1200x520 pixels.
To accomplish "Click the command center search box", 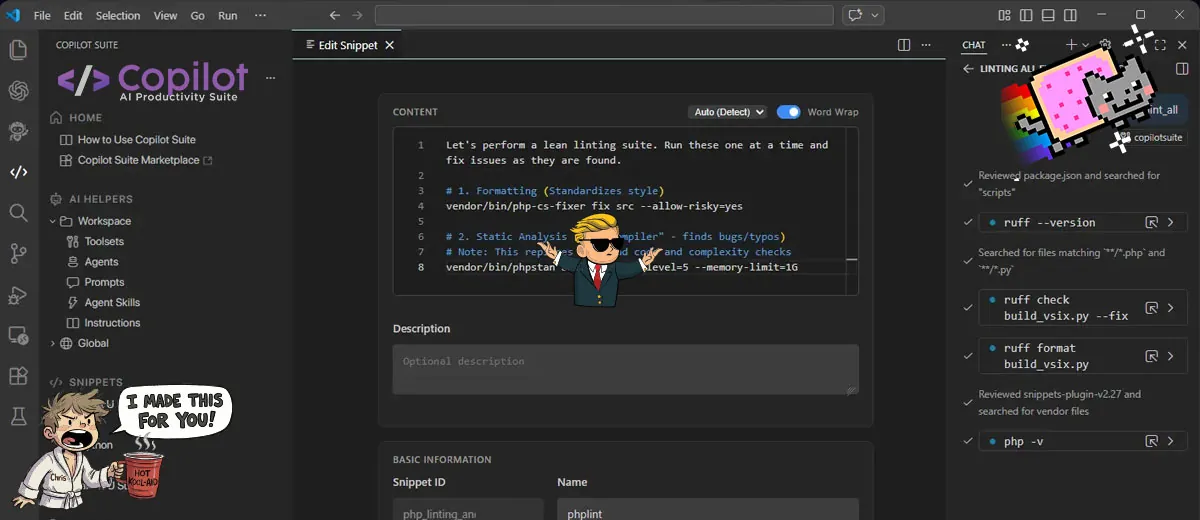I will (x=604, y=15).
